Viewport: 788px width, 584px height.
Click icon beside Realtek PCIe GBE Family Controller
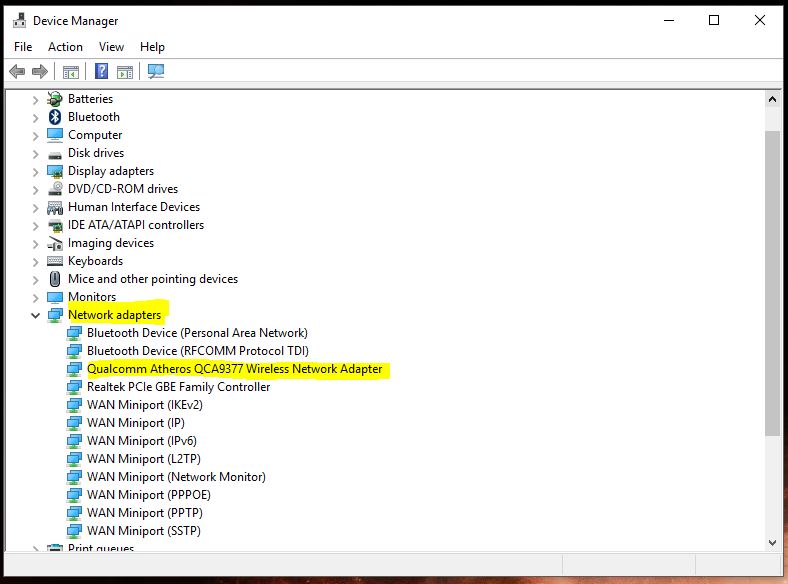pyautogui.click(x=74, y=387)
